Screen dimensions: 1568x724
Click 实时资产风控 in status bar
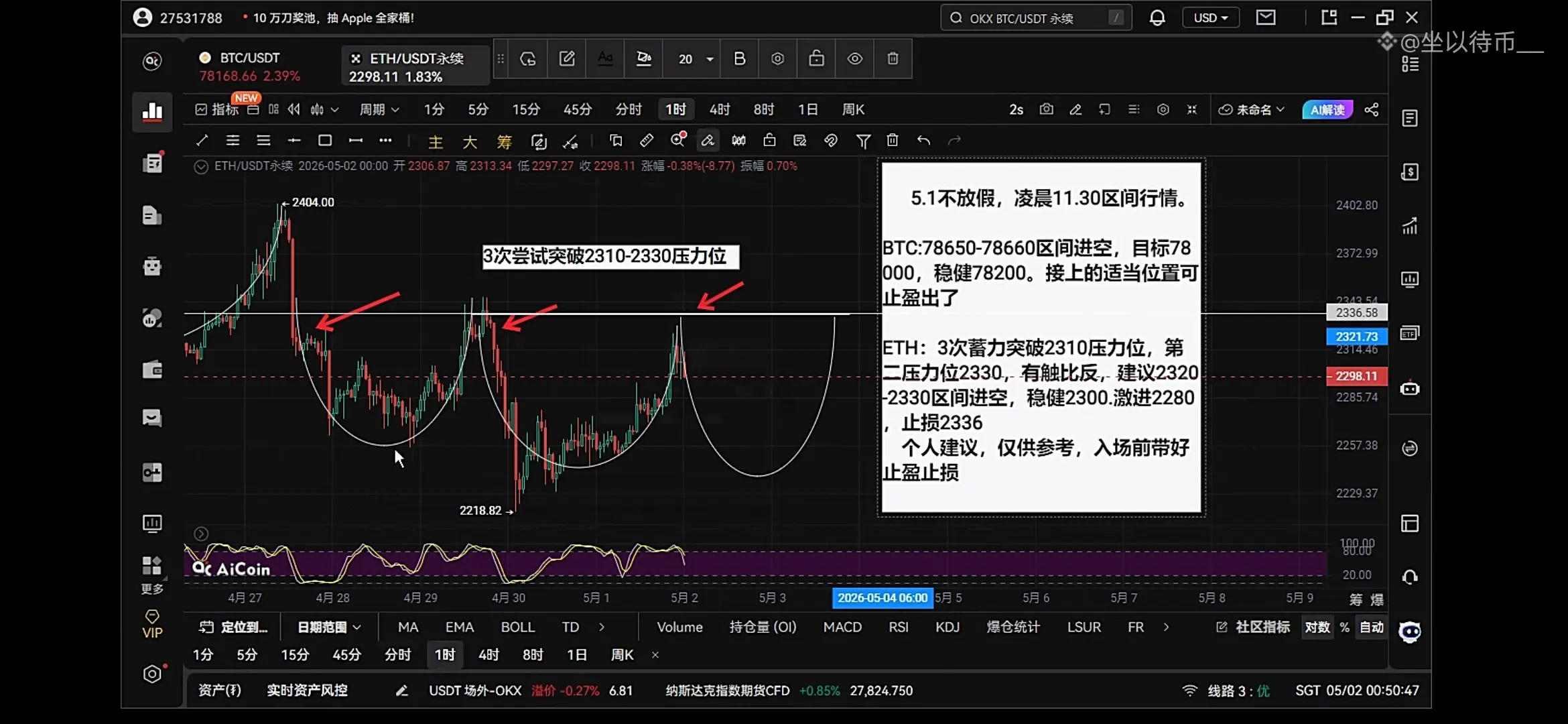[x=307, y=690]
